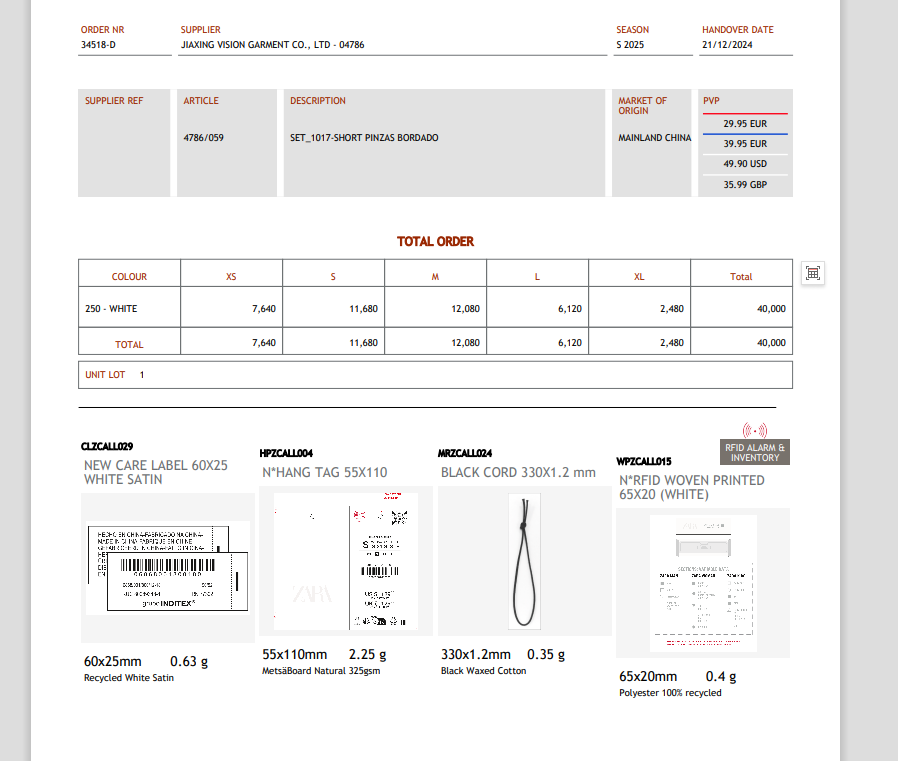The image size is (898, 761).
Task: Click the 35.99 GBP price
Action: click(745, 185)
